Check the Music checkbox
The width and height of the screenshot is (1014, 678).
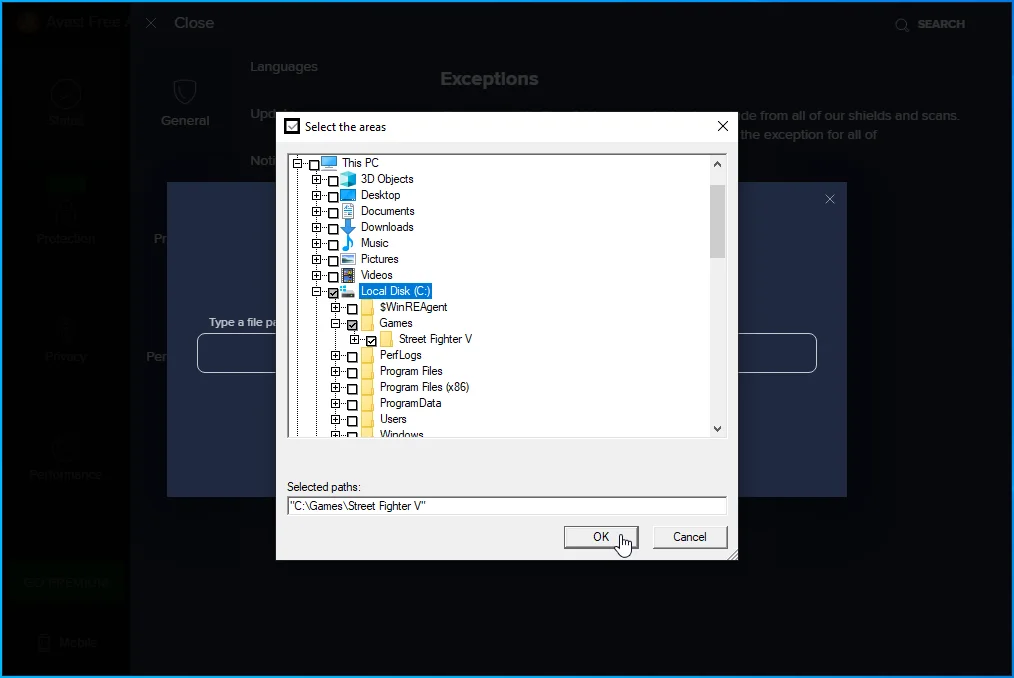coord(333,245)
